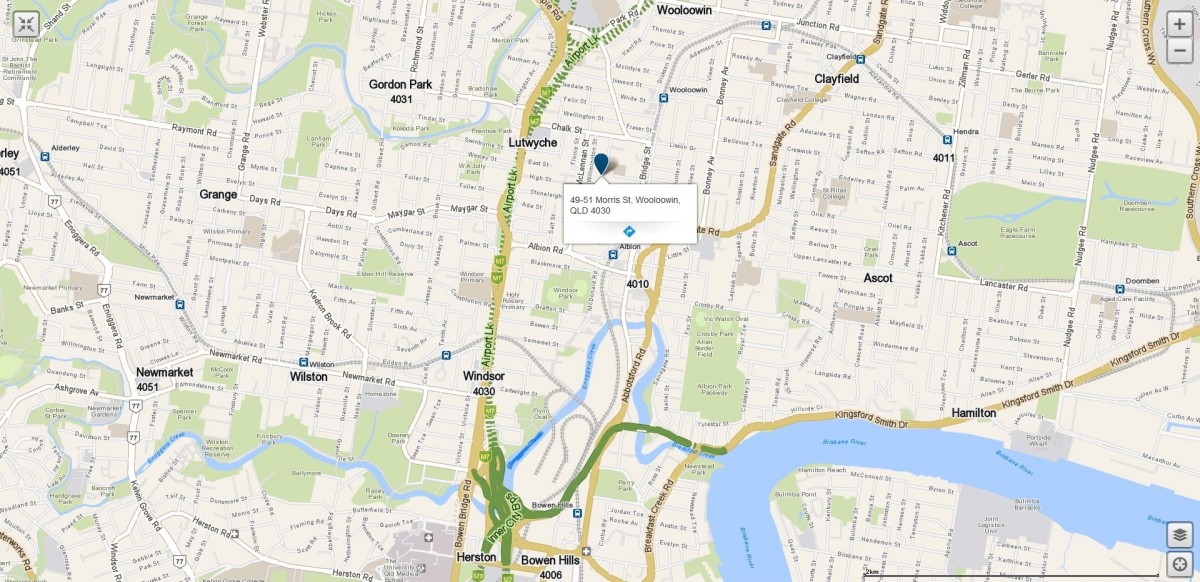This screenshot has height=582, width=1200.
Task: Click the Doomben train station icon
Action: tap(1121, 289)
